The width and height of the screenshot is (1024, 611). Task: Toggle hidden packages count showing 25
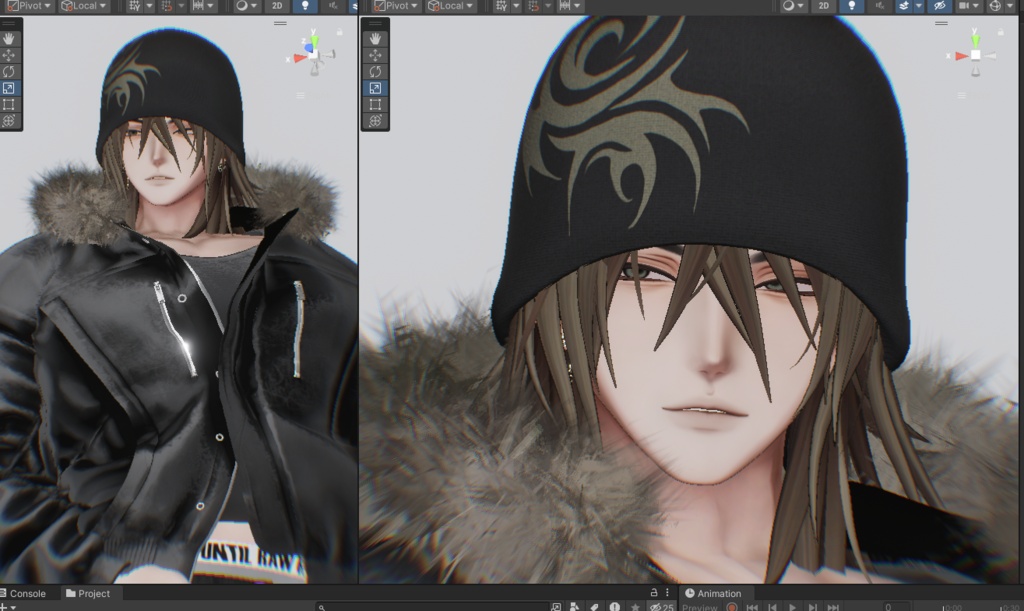click(662, 607)
